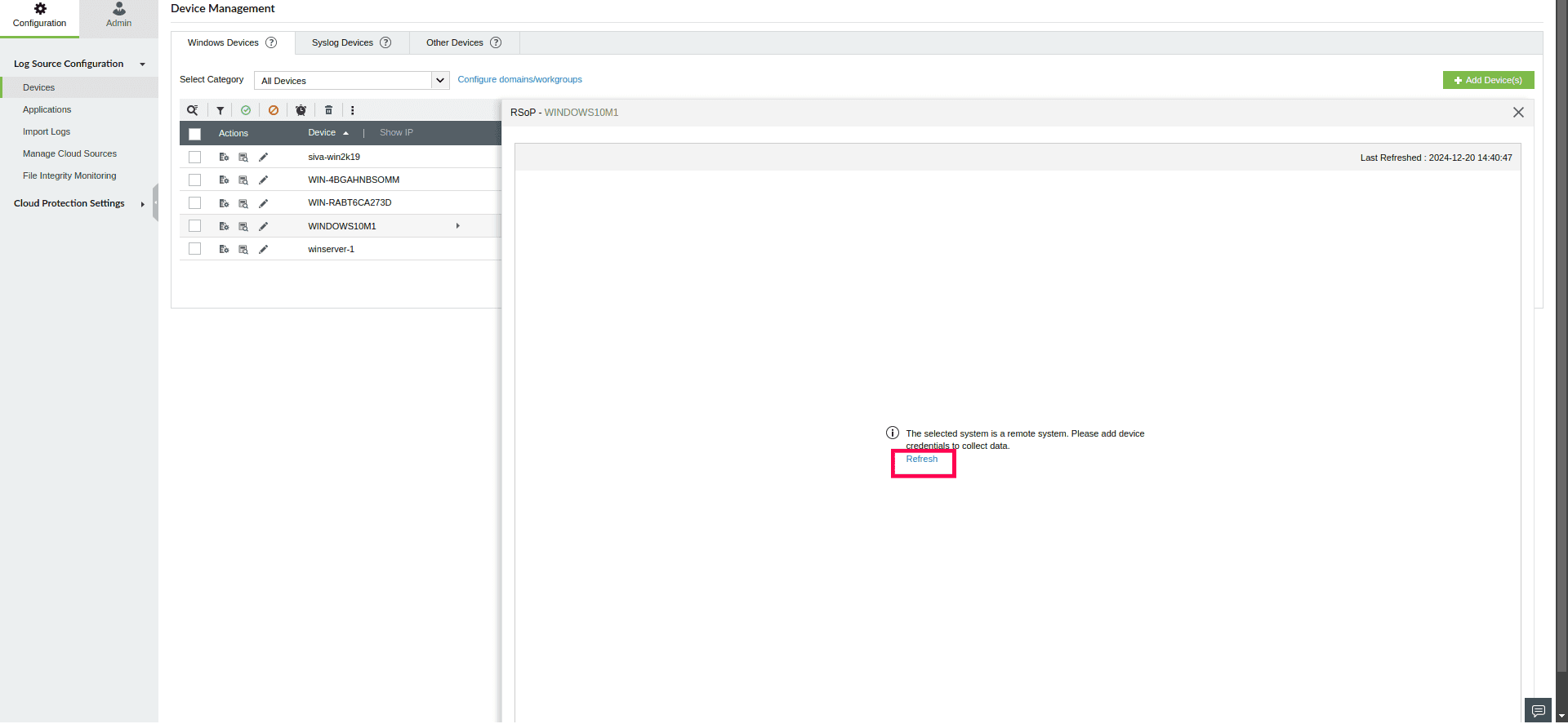Edit the WIN-4BGAHNBSOMM device
This screenshot has width=1568, height=724.
263,180
